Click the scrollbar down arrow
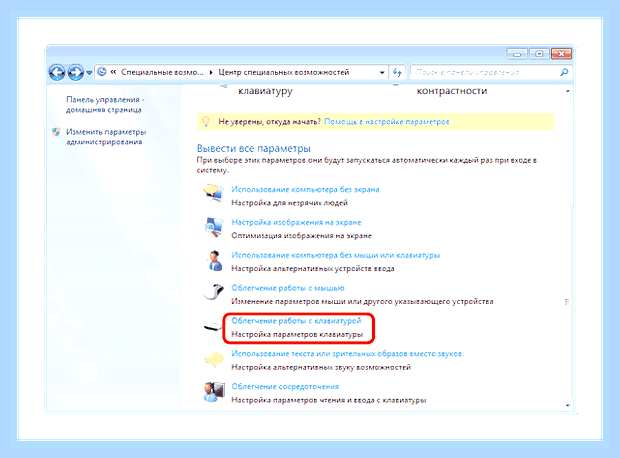 (568, 405)
